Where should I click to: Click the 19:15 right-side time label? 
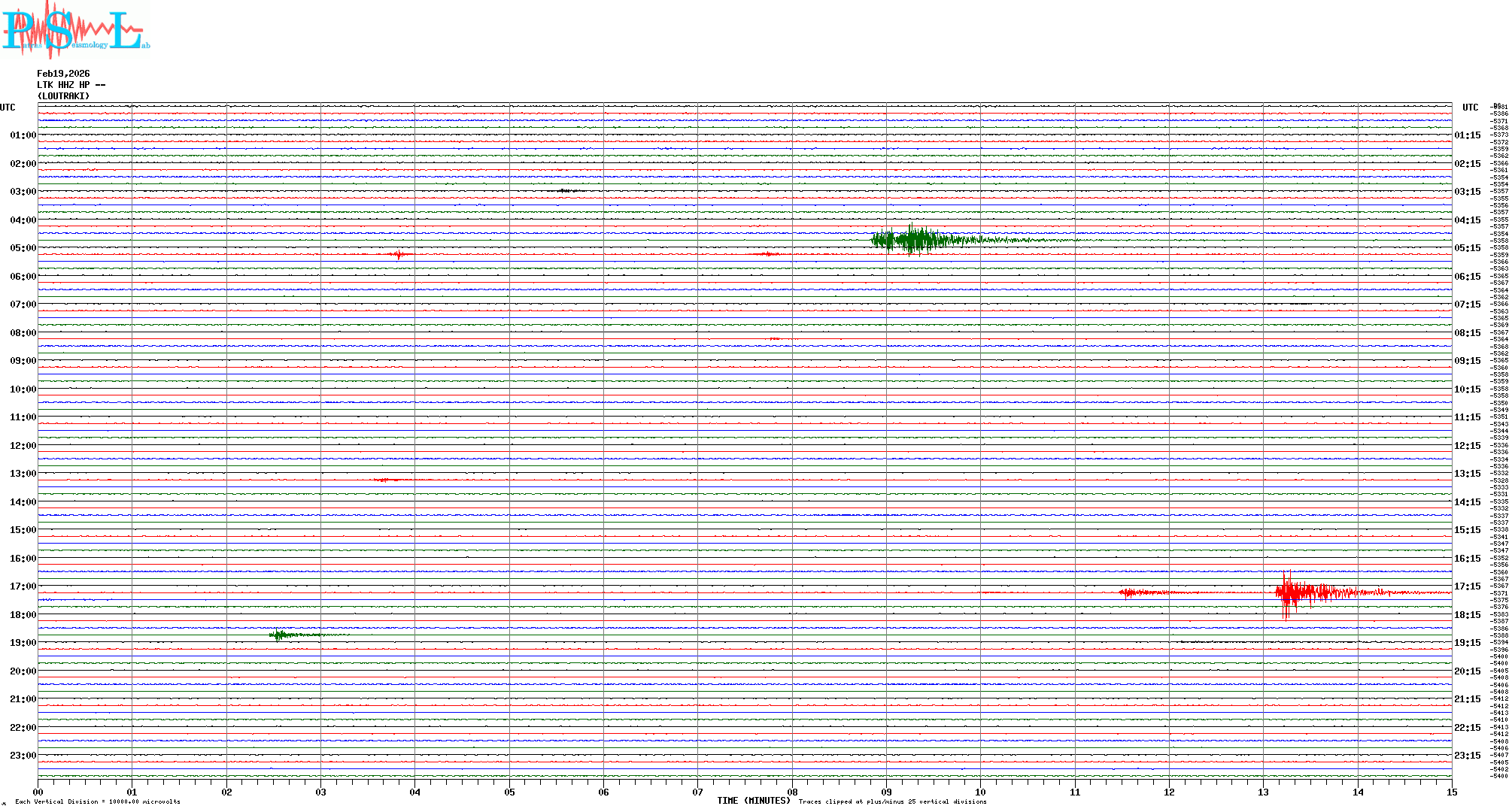1467,643
